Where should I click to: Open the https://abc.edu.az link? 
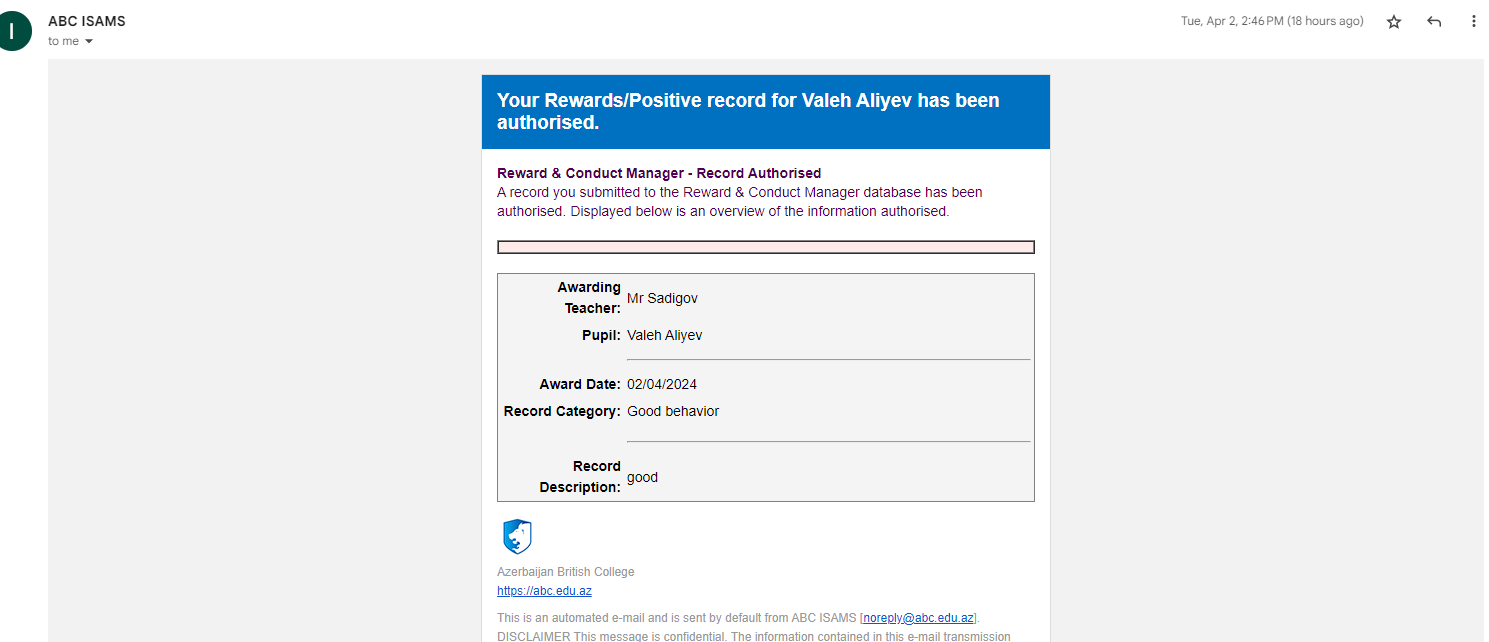[544, 591]
